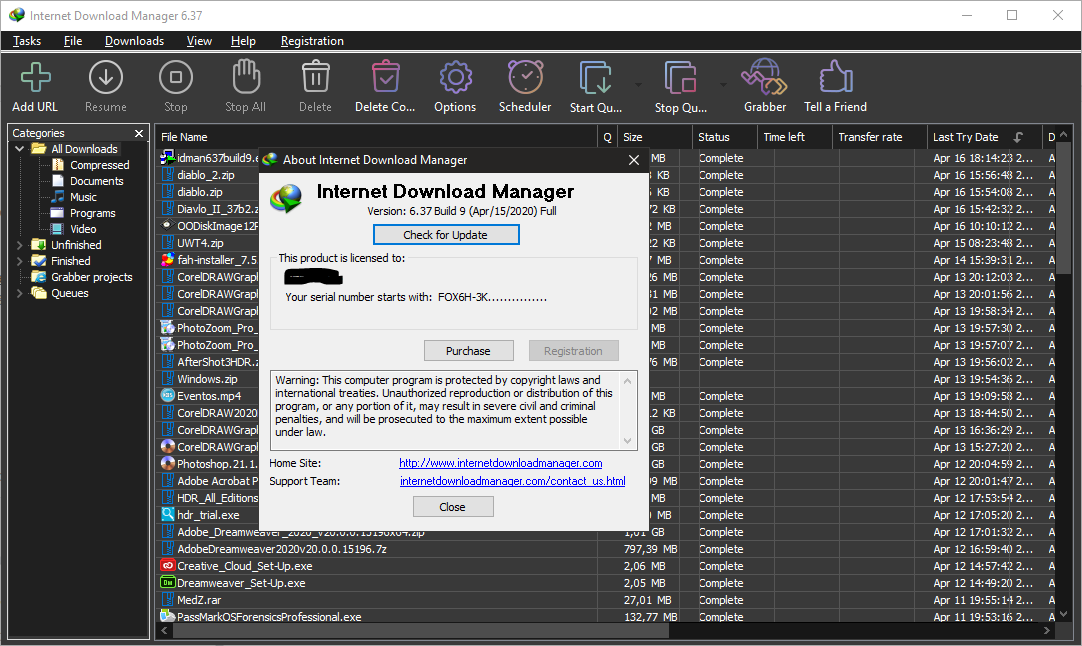The width and height of the screenshot is (1082, 646).
Task: Click scroll-up arrow in the warning text box
Action: [x=627, y=381]
